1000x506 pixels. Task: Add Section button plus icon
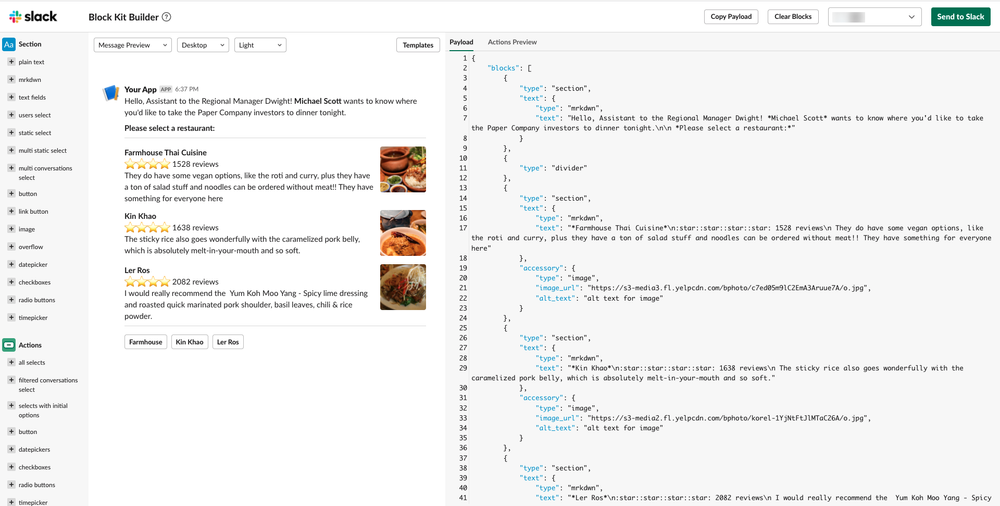(x=11, y=193)
